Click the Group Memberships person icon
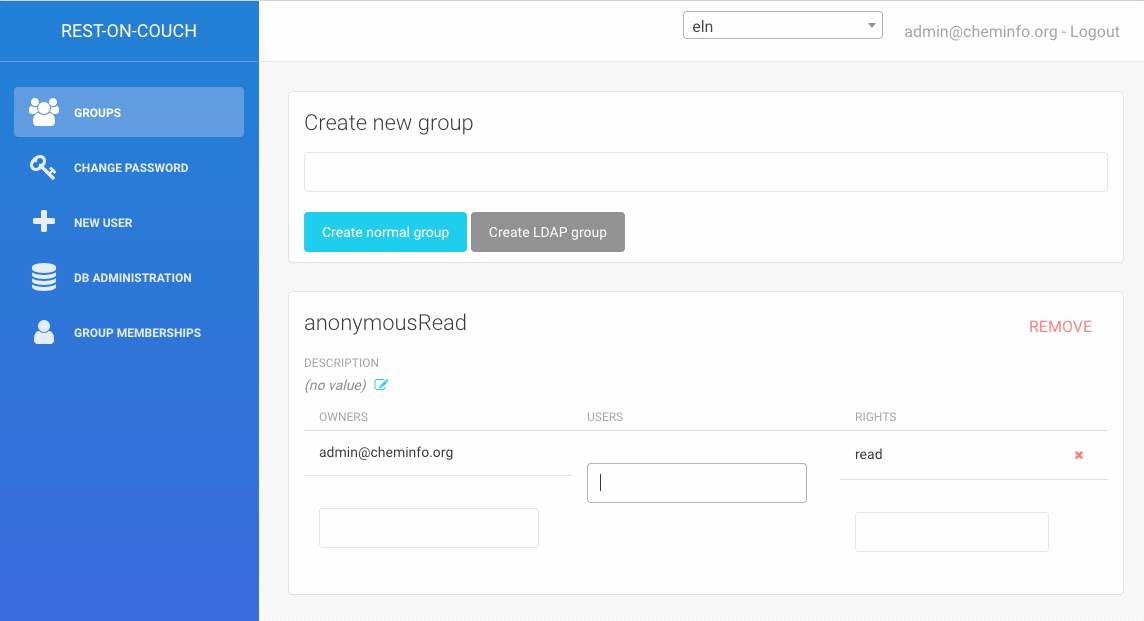Viewport: 1144px width, 621px height. click(44, 332)
